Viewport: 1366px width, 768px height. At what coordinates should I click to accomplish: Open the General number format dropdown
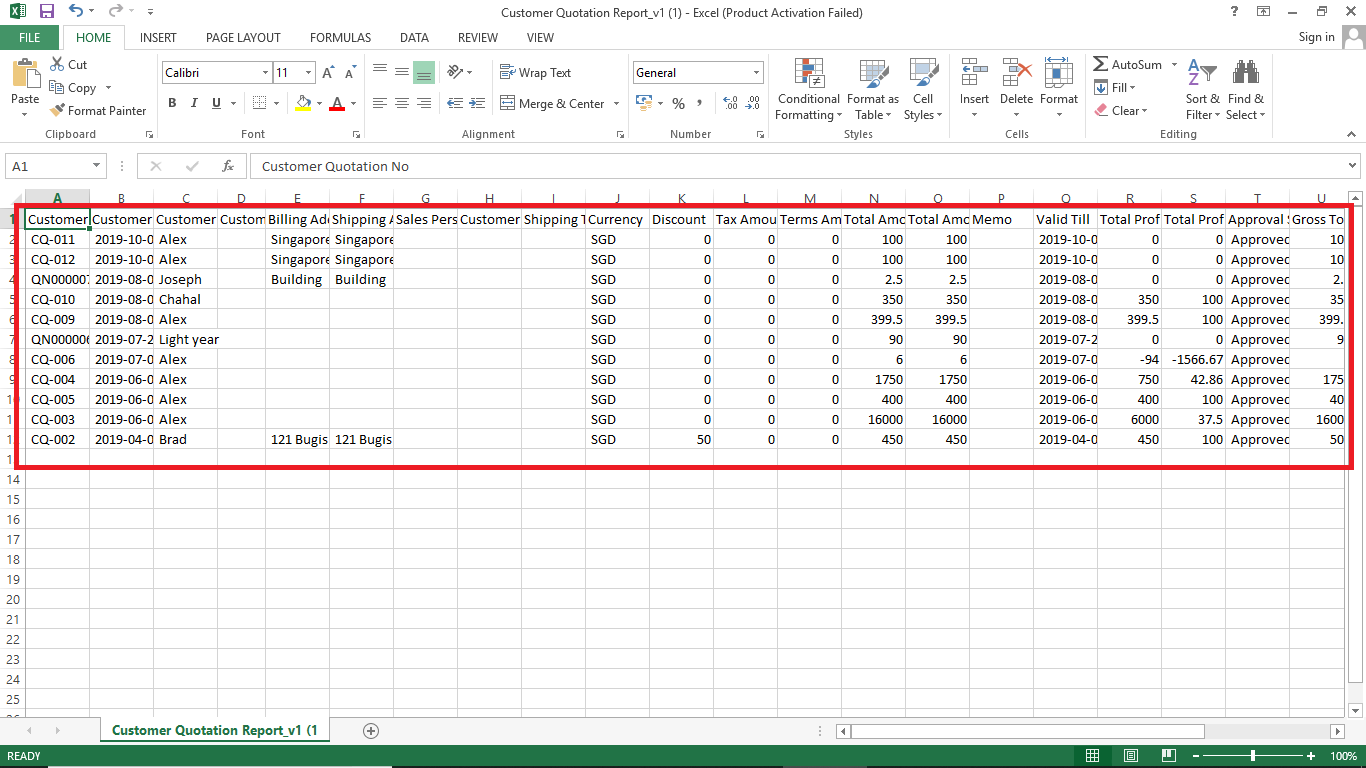point(756,73)
